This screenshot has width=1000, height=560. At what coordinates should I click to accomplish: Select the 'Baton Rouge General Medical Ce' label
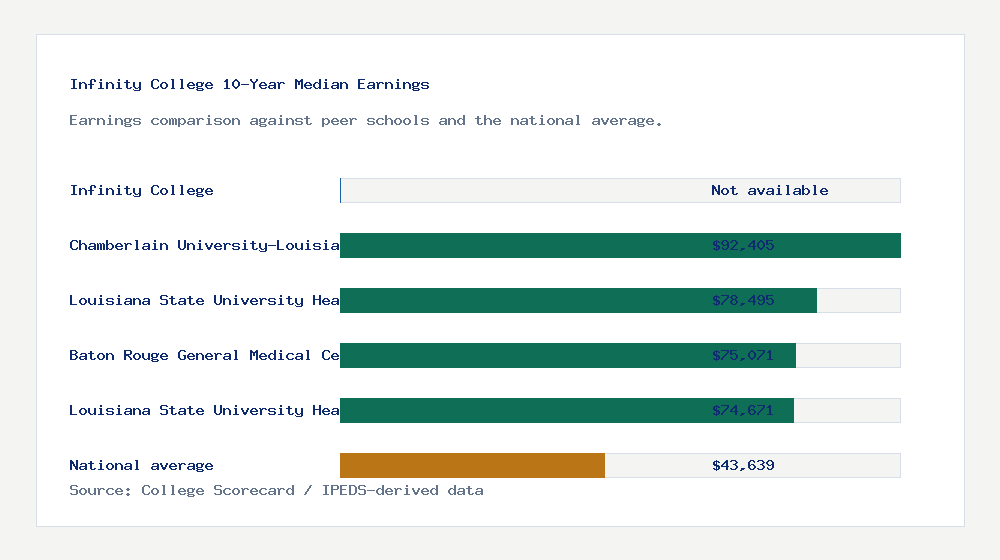pos(204,355)
